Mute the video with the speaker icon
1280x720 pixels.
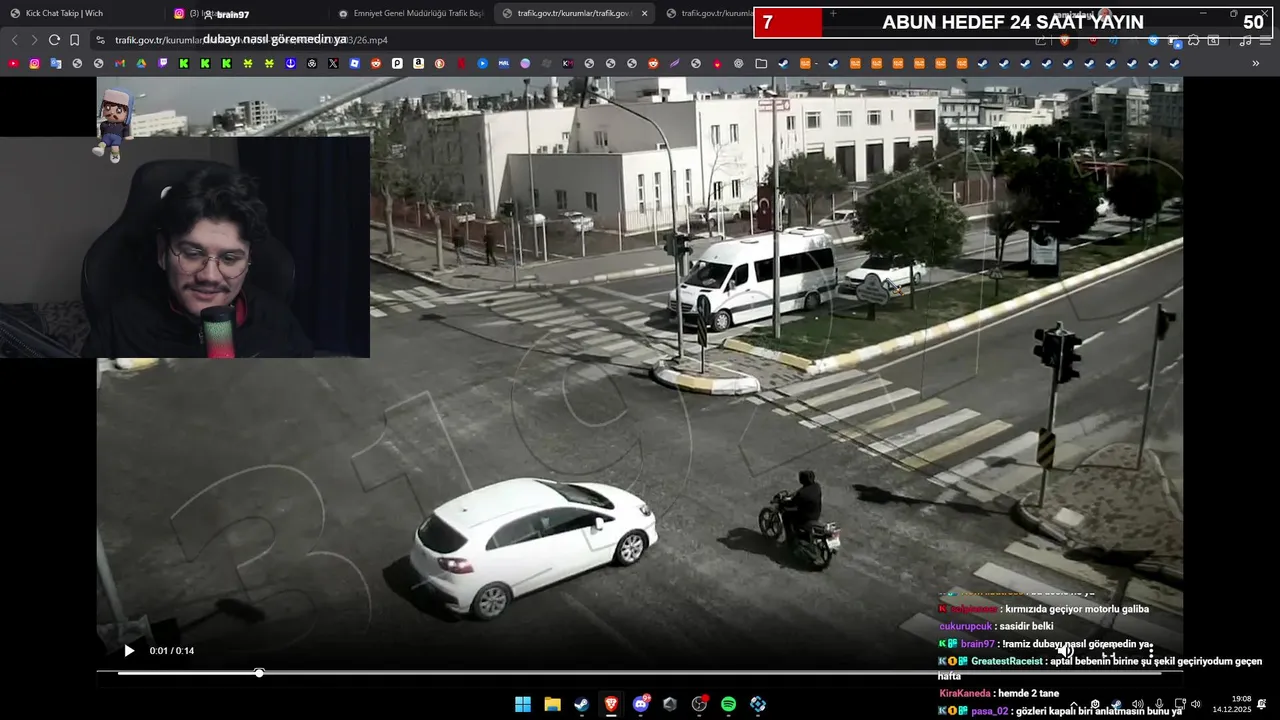point(1066,651)
